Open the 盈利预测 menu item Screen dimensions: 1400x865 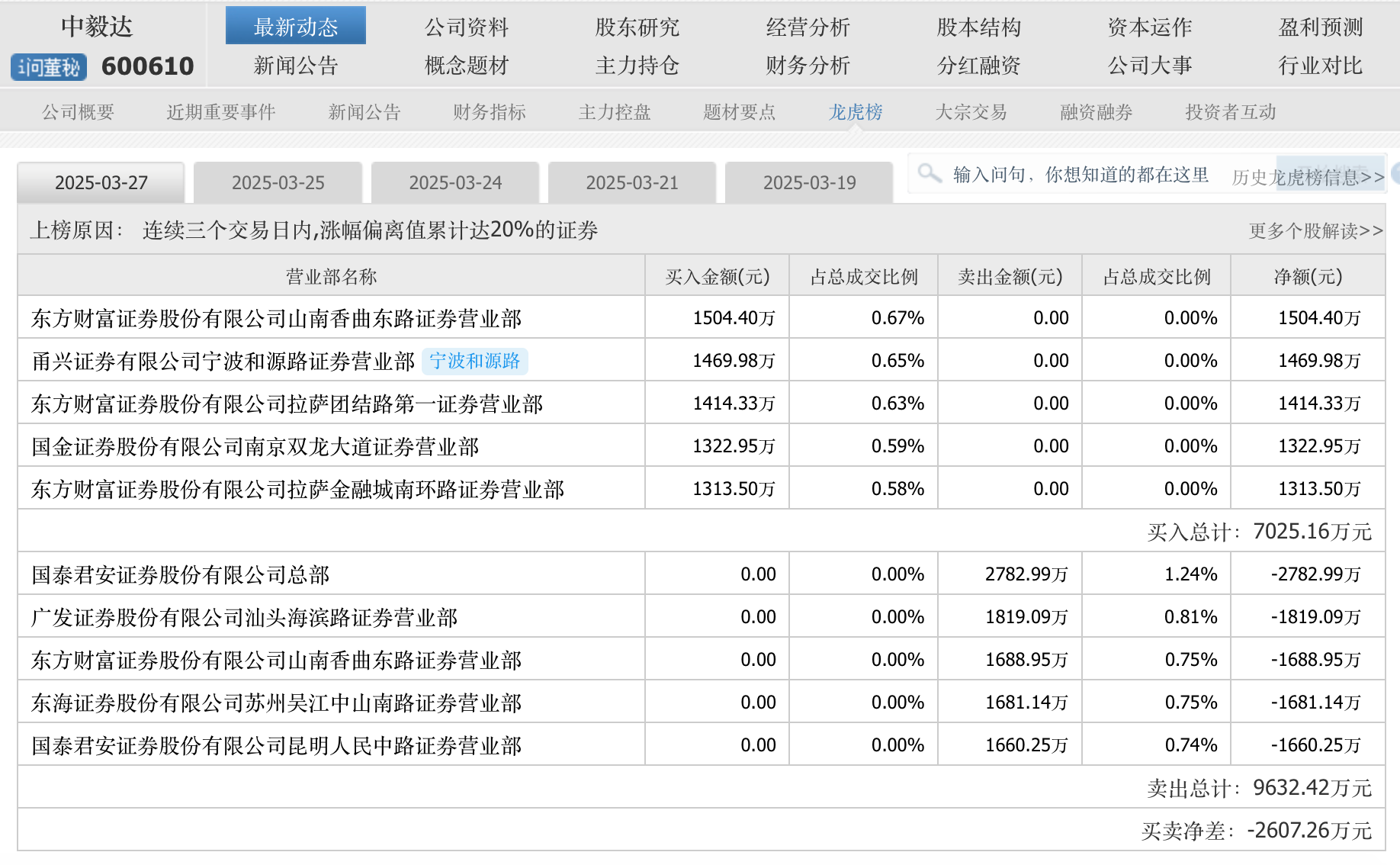(1320, 27)
